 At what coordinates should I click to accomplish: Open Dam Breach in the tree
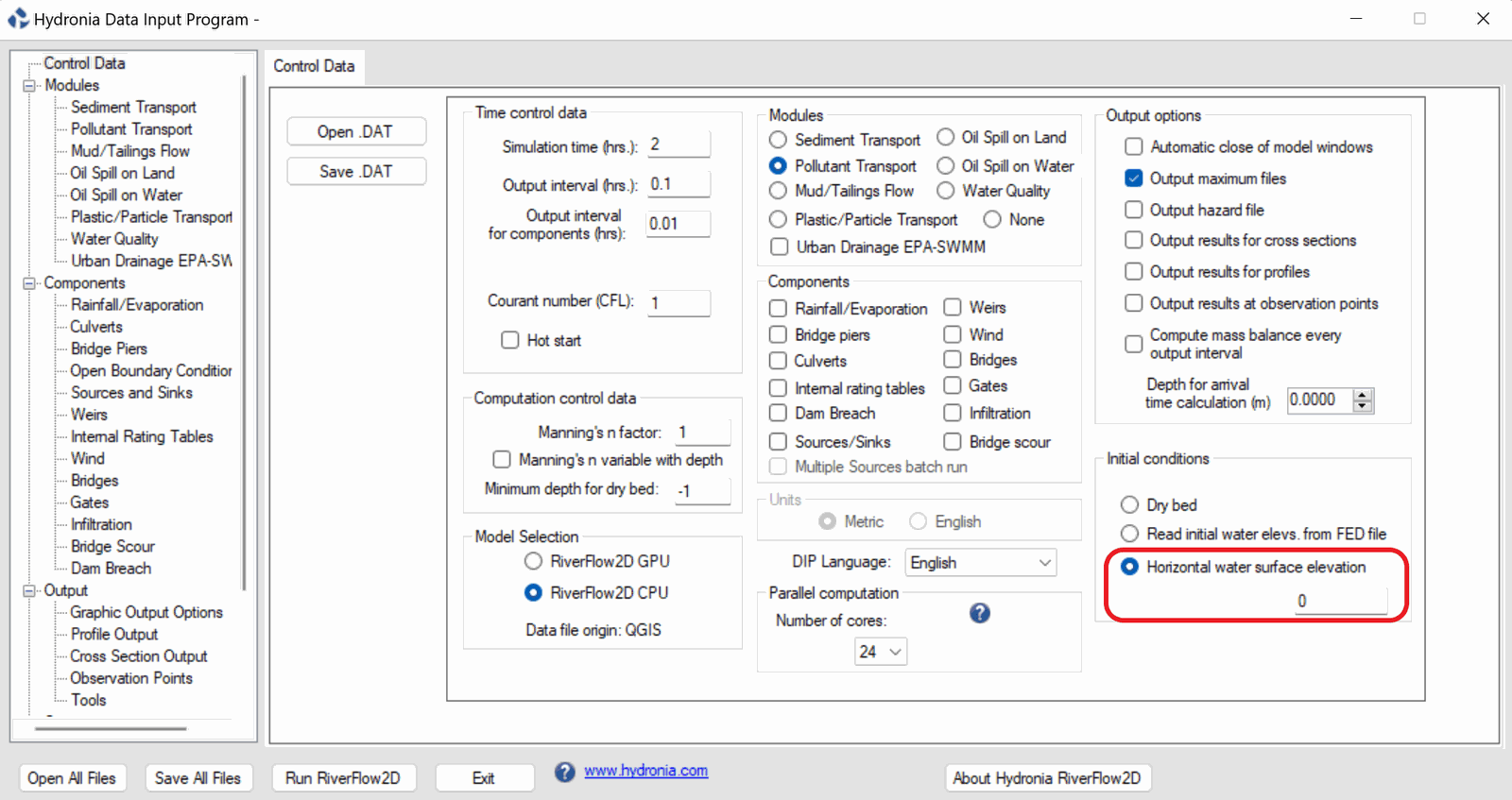[111, 569]
